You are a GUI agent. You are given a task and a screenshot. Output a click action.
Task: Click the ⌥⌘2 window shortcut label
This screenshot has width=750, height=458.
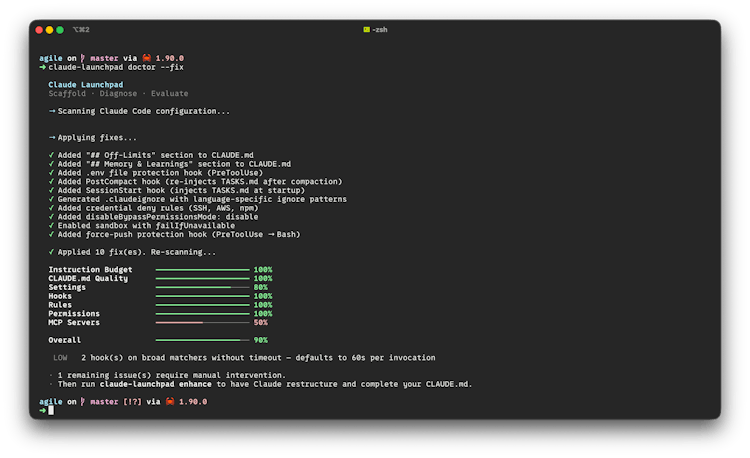[x=81, y=30]
